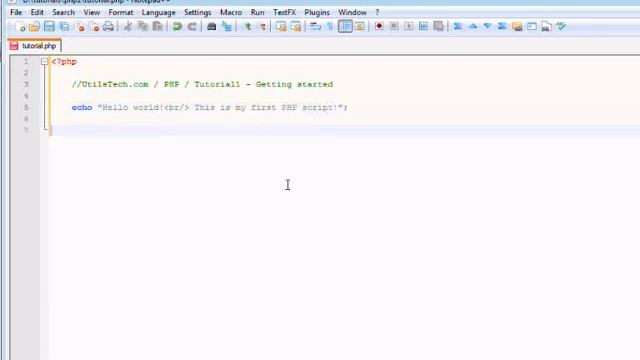The width and height of the screenshot is (640, 360).
Task: Zoom out using toolbar icon
Action: click(x=262, y=27)
